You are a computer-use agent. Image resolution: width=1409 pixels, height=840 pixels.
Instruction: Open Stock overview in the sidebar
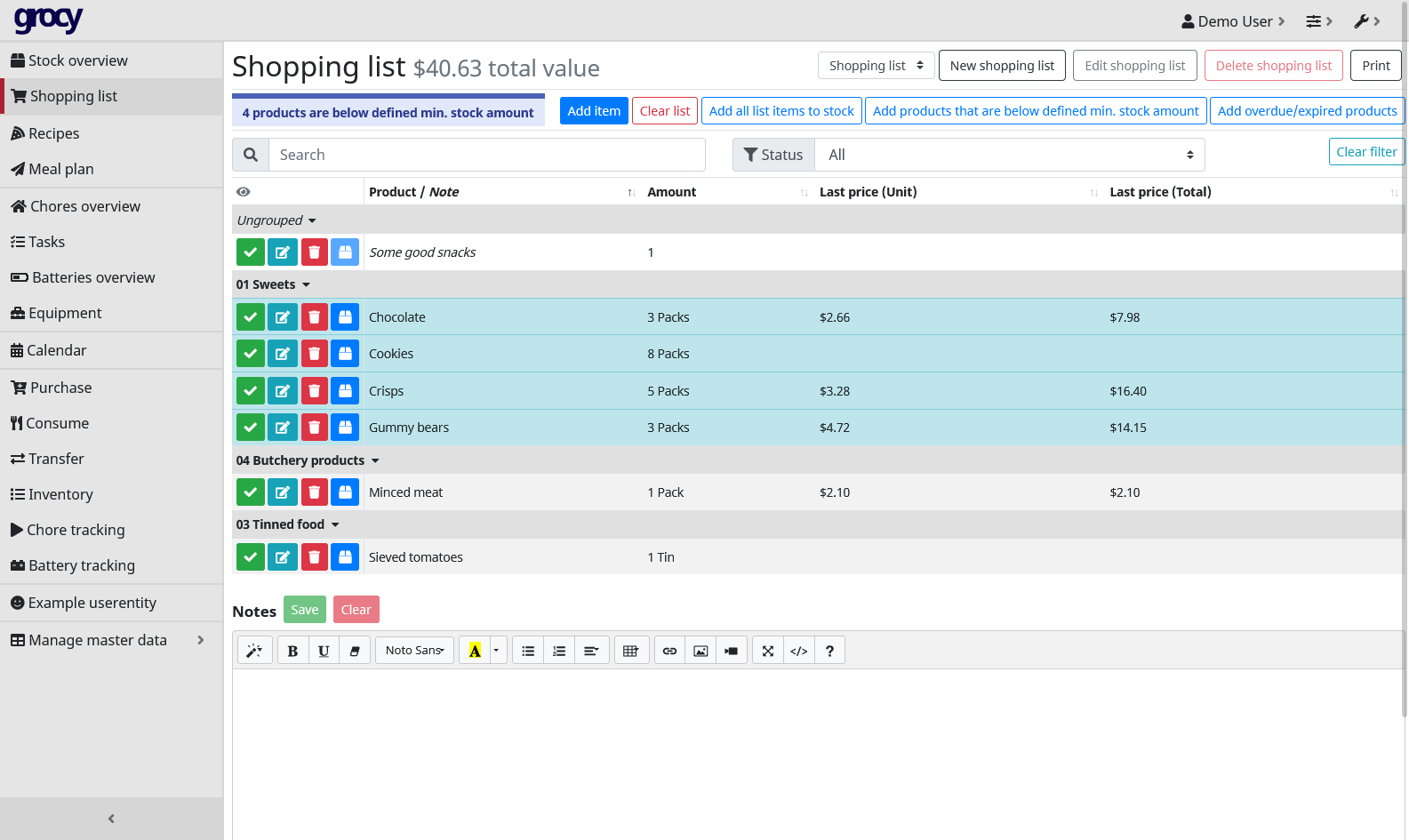(x=78, y=60)
